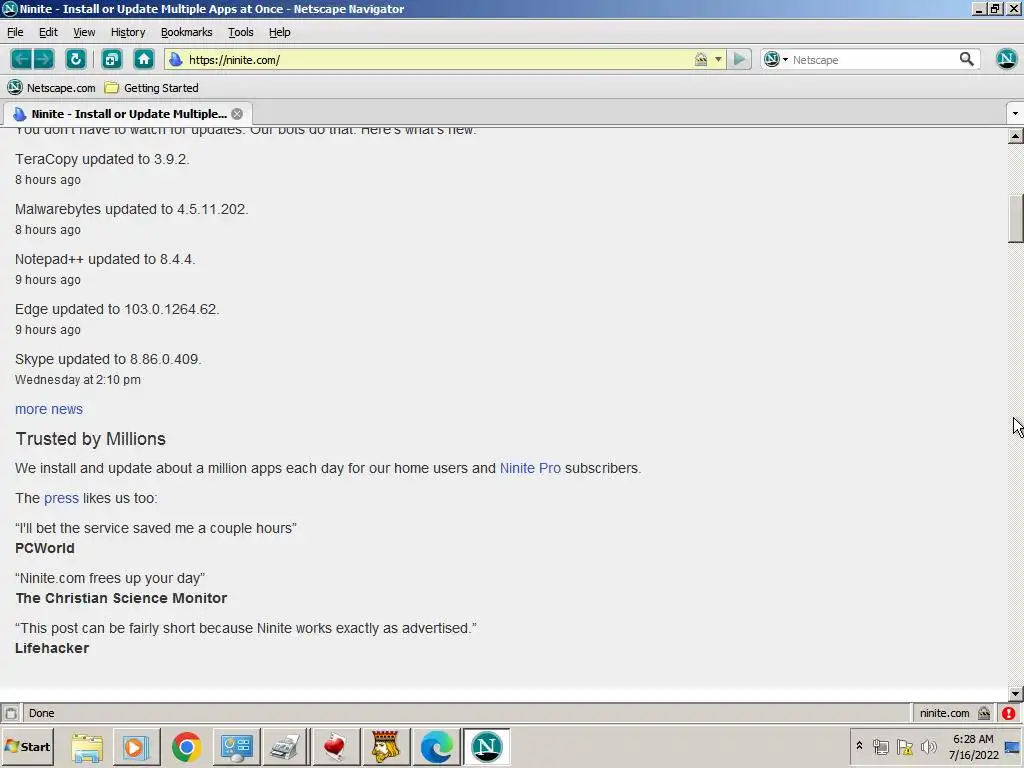This screenshot has height=768, width=1024.
Task: Click the taskbar clock showing 6:28 AM
Action: tap(973, 746)
